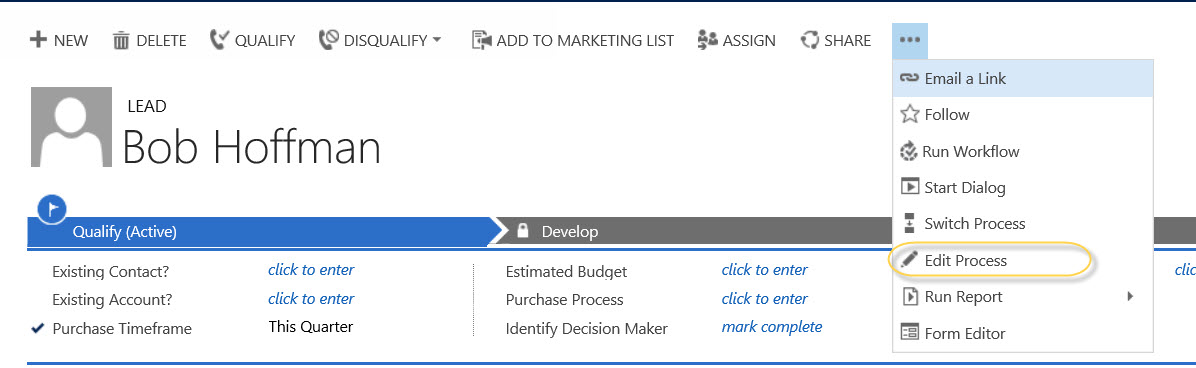Click the lead contact photo placeholder
The width and height of the screenshot is (1196, 368).
(72, 127)
